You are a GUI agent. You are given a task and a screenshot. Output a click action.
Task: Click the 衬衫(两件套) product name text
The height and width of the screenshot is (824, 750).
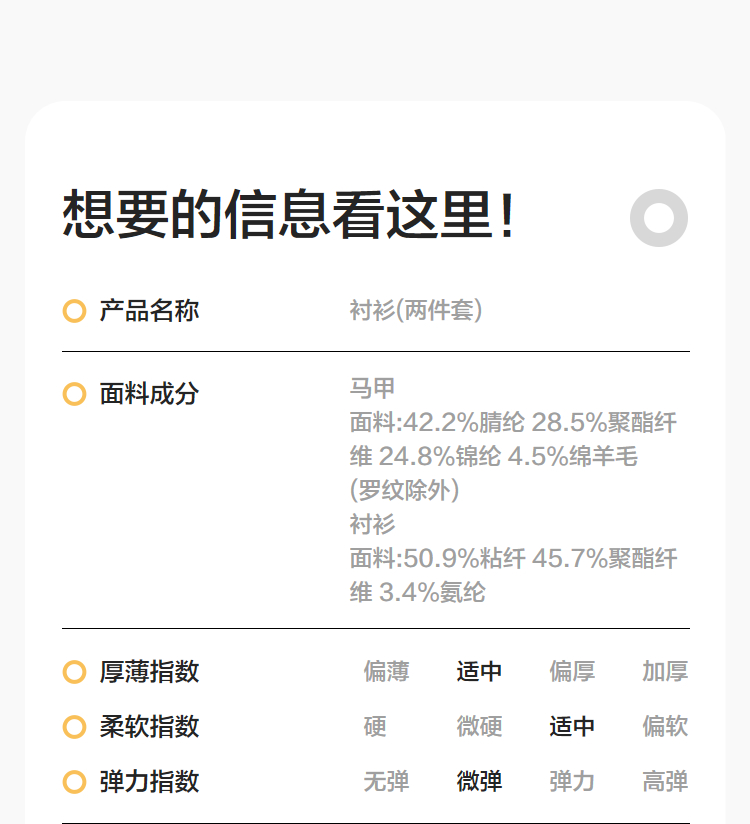click(416, 311)
